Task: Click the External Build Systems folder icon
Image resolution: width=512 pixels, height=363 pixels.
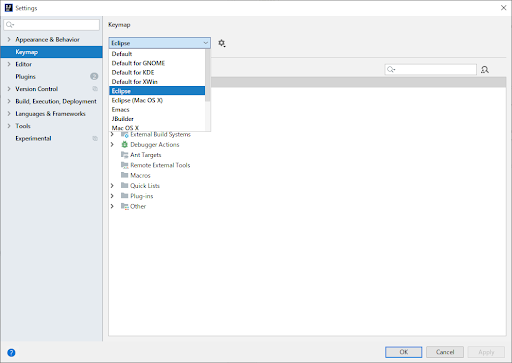Action: [x=125, y=134]
